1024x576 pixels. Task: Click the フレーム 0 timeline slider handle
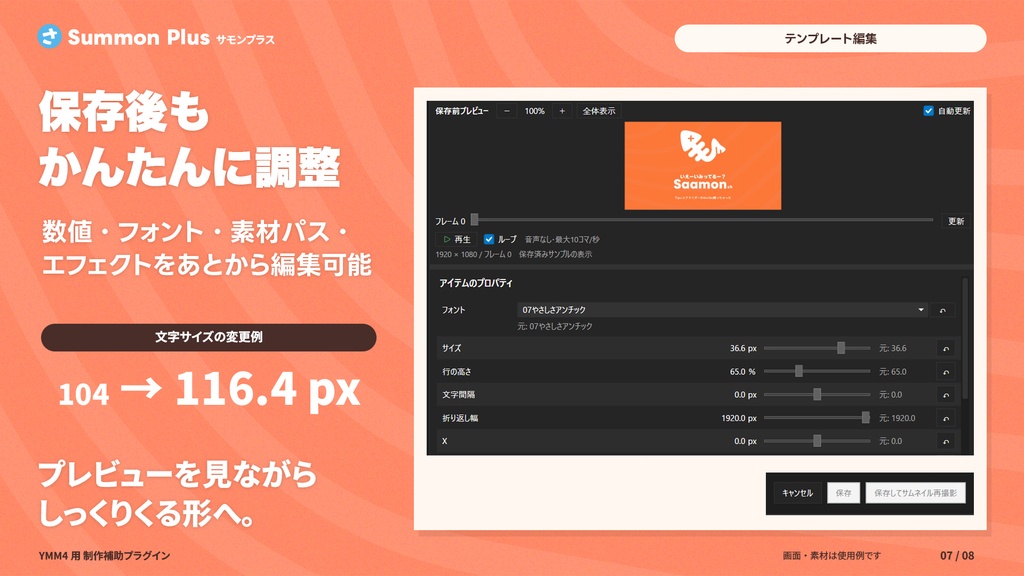475,220
